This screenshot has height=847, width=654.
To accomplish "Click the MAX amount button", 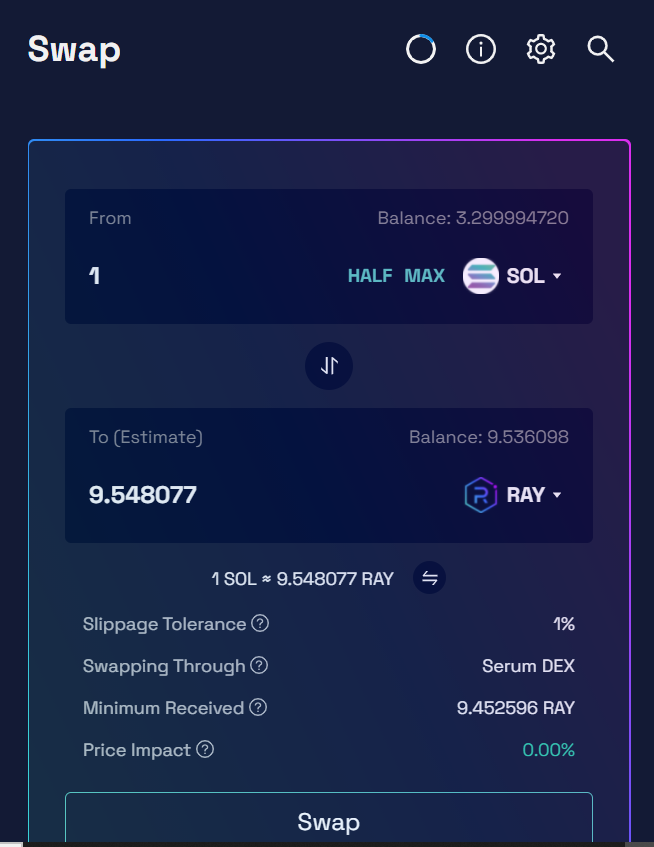I will [x=424, y=276].
